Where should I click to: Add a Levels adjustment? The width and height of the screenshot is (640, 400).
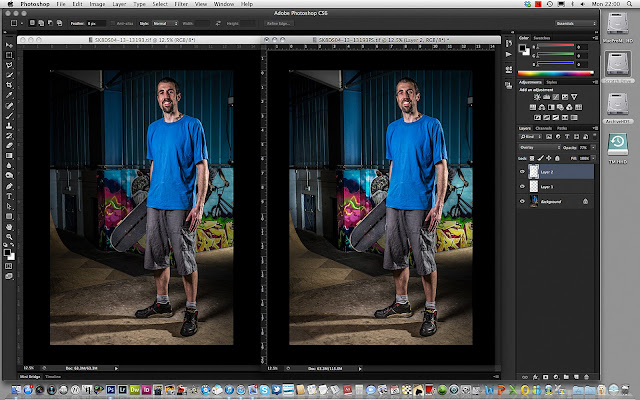pyautogui.click(x=547, y=97)
